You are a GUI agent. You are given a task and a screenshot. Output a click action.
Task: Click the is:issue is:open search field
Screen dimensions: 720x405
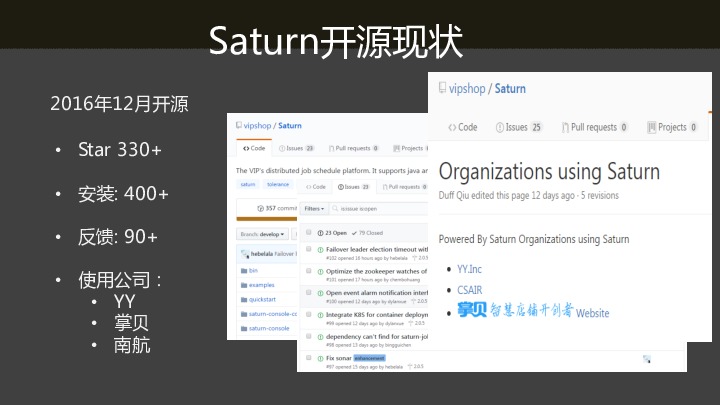coord(379,208)
